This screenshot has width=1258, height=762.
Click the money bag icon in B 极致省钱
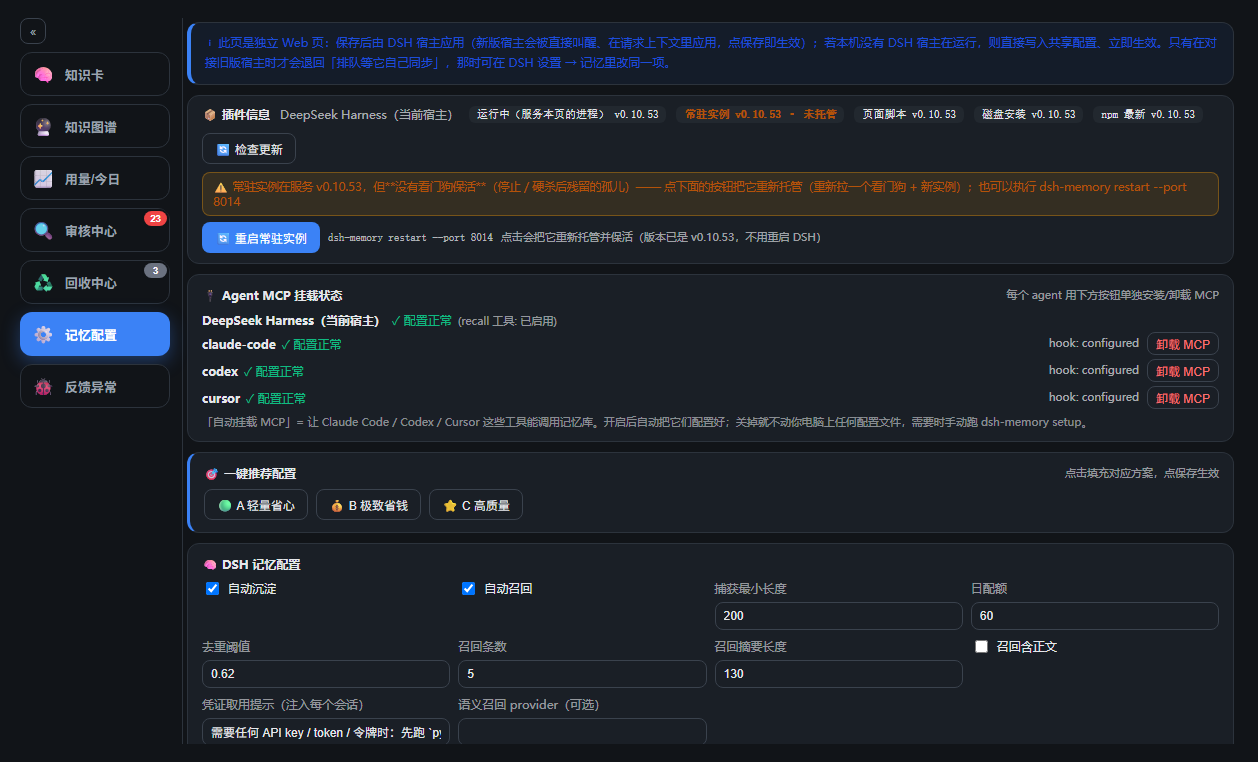(337, 506)
